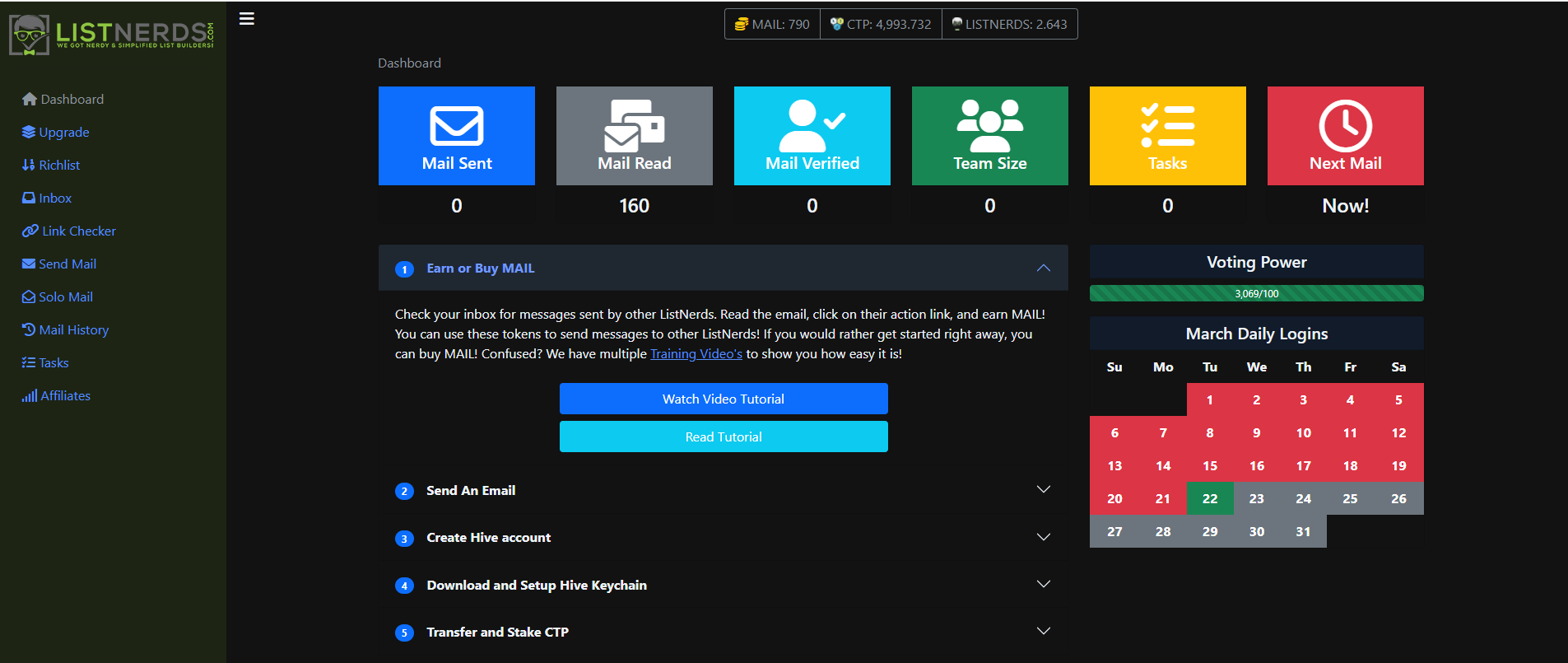The image size is (1568, 663).
Task: Click the LISTNERDS token icon in the top bar
Action: [x=956, y=24]
